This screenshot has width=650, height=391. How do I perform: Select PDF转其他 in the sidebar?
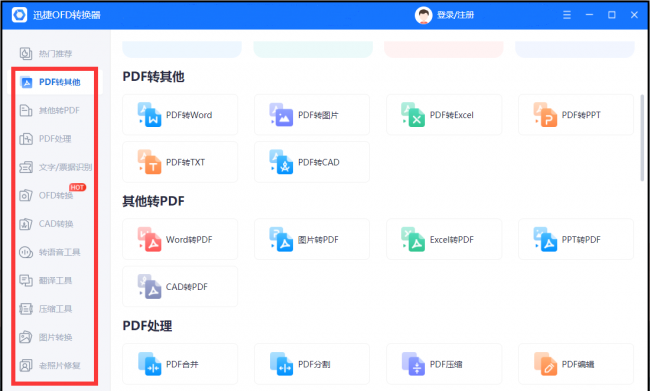55,82
